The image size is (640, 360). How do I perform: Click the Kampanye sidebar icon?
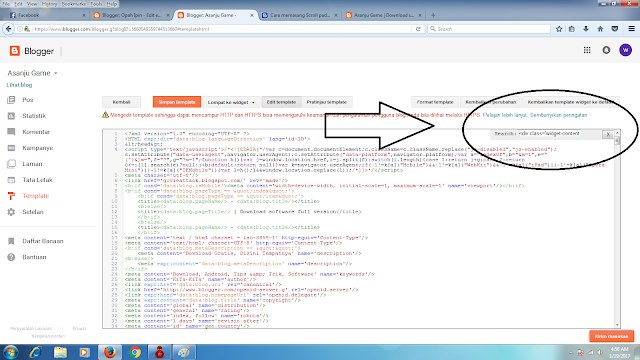[x=11, y=148]
